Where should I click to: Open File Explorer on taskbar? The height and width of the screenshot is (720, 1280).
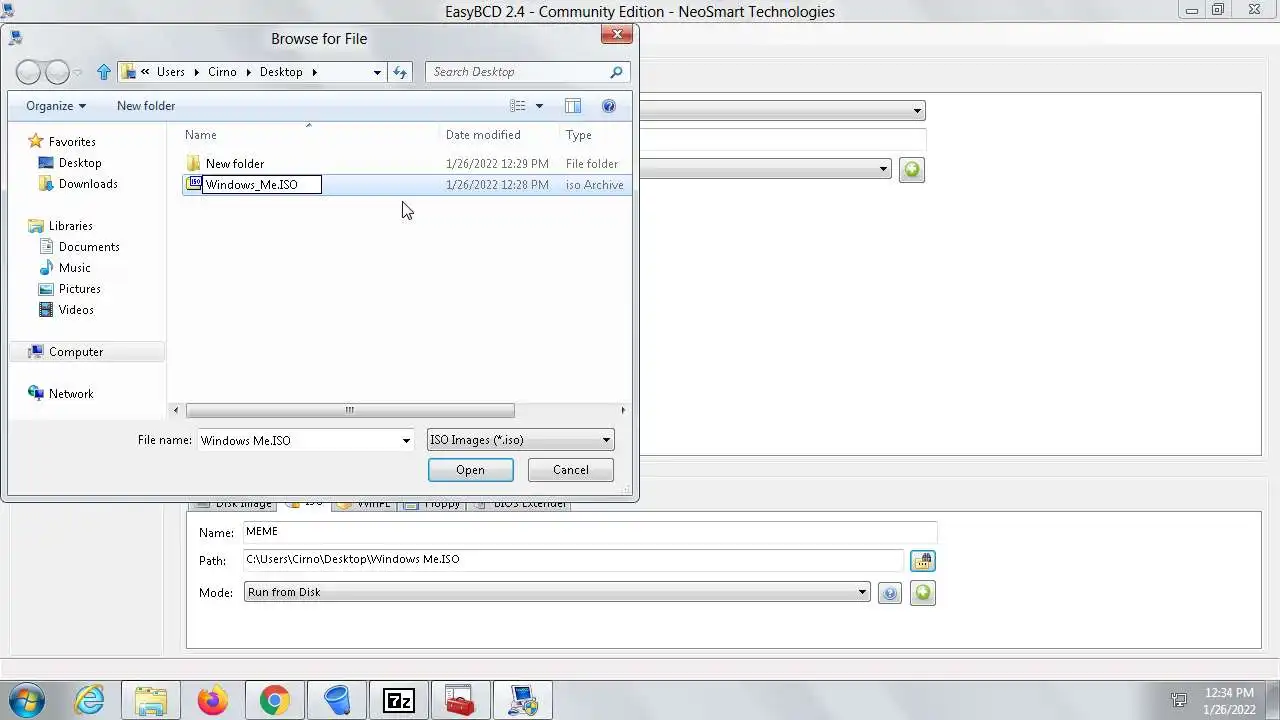(151, 701)
